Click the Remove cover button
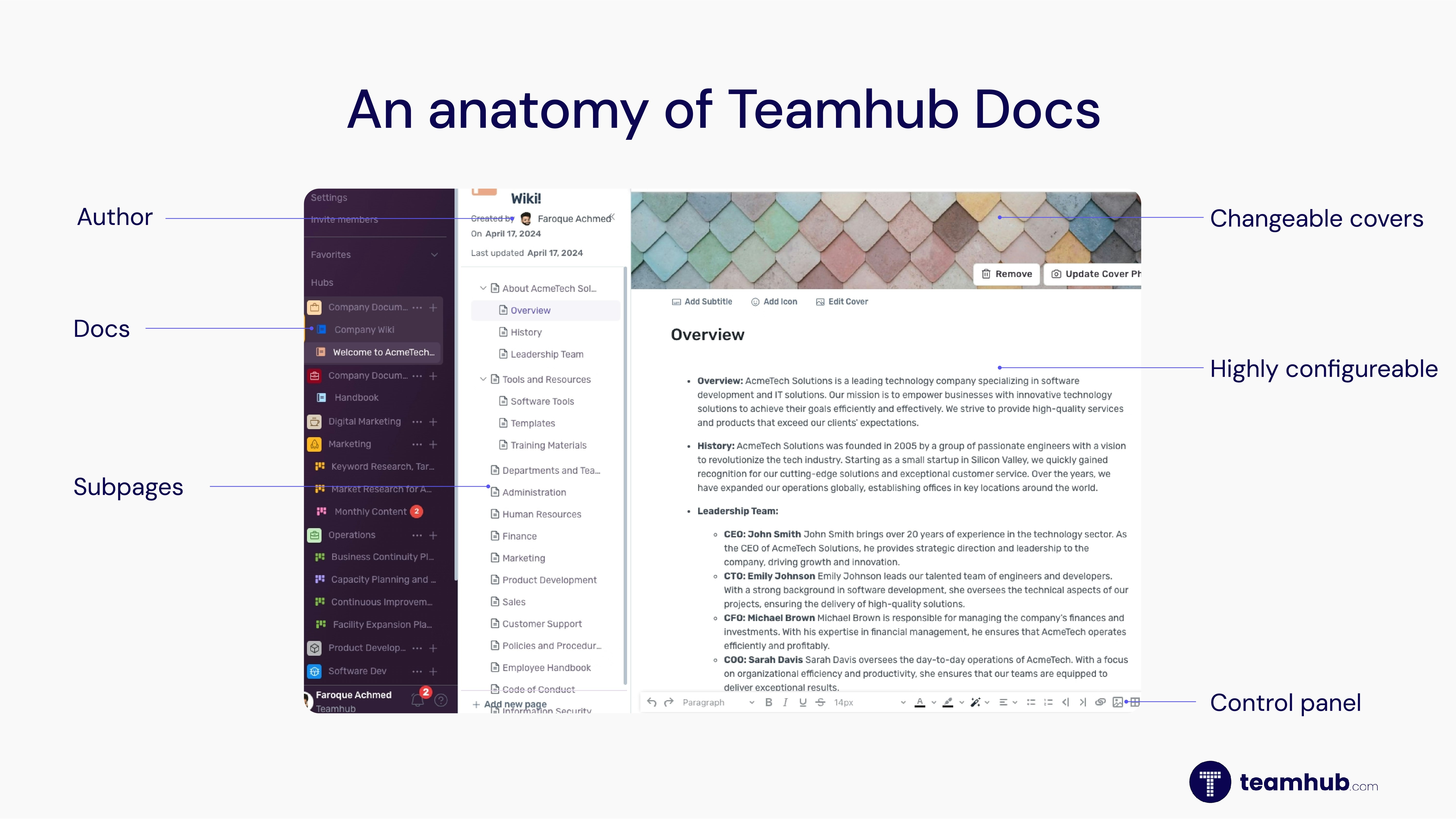The height and width of the screenshot is (819, 1456). [1007, 274]
